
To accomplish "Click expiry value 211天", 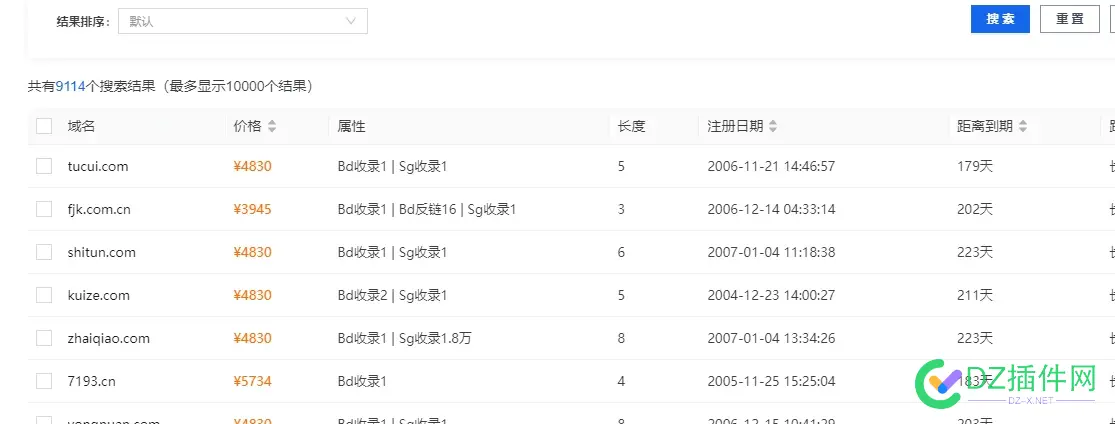I will [x=975, y=295].
